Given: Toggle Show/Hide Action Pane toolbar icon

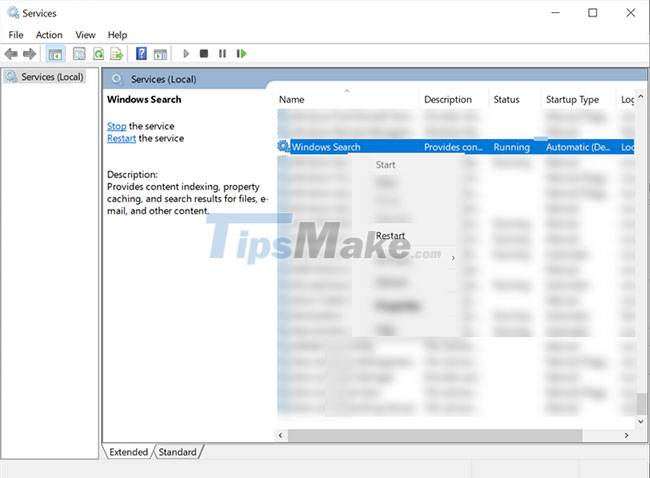Looking at the screenshot, I should [160, 54].
